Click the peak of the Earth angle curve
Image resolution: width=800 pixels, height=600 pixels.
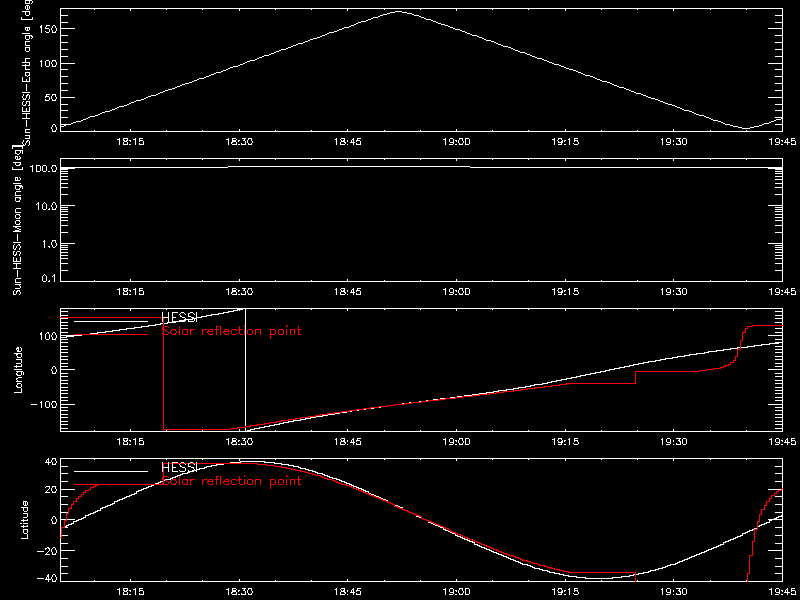click(x=398, y=11)
